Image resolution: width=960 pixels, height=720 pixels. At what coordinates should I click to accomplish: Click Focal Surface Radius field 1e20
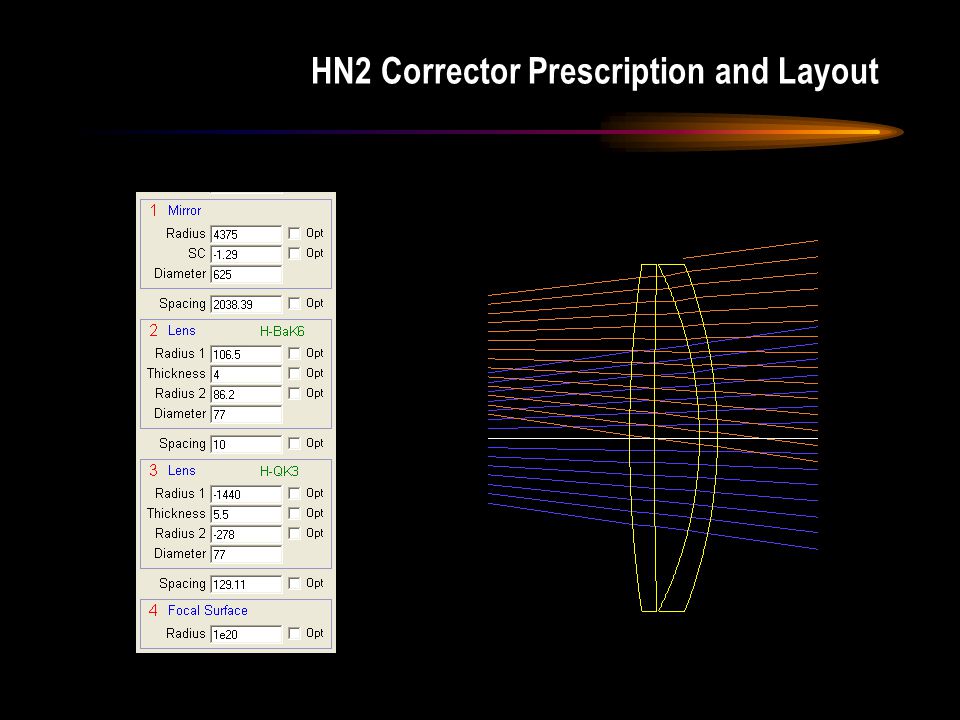click(x=246, y=634)
